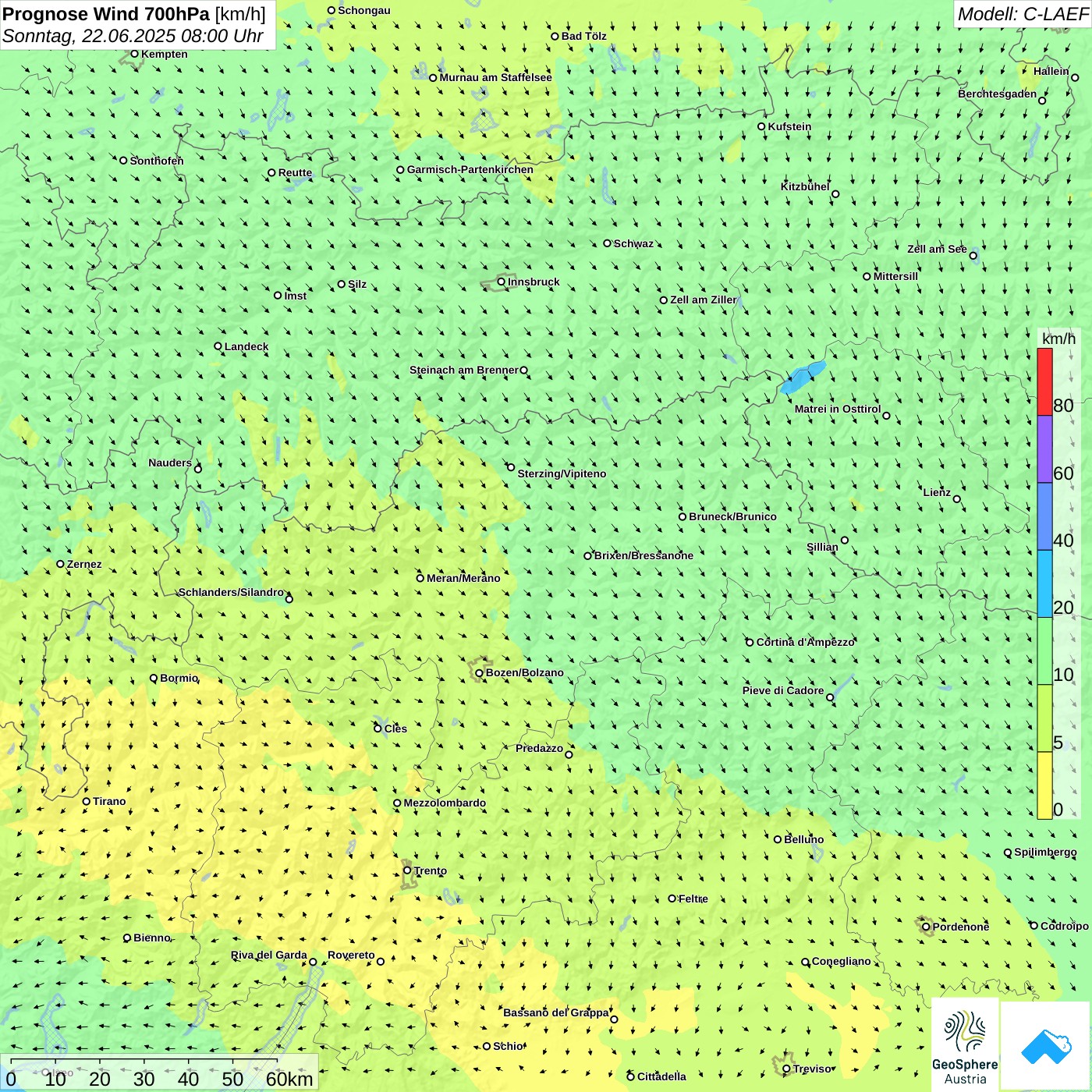Click the 'Reutte' label
This screenshot has width=1092, height=1092.
tap(295, 172)
